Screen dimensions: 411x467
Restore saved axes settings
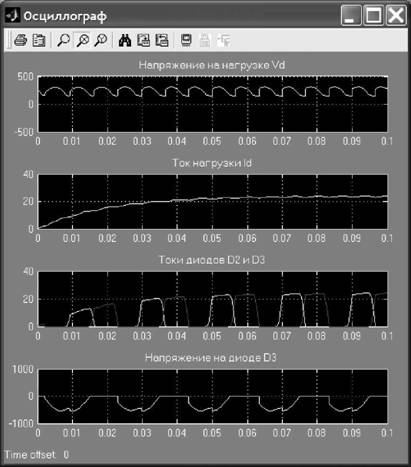pos(162,40)
